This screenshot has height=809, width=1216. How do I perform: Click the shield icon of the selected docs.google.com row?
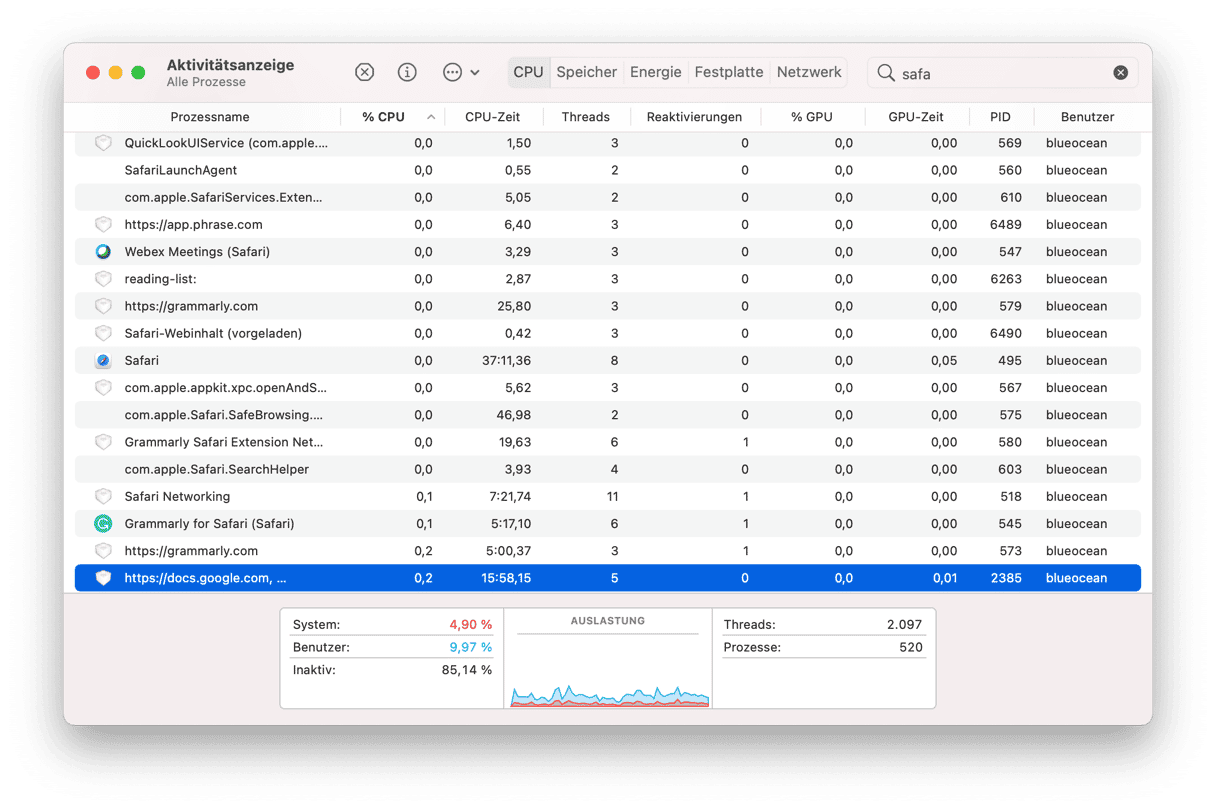pos(103,578)
